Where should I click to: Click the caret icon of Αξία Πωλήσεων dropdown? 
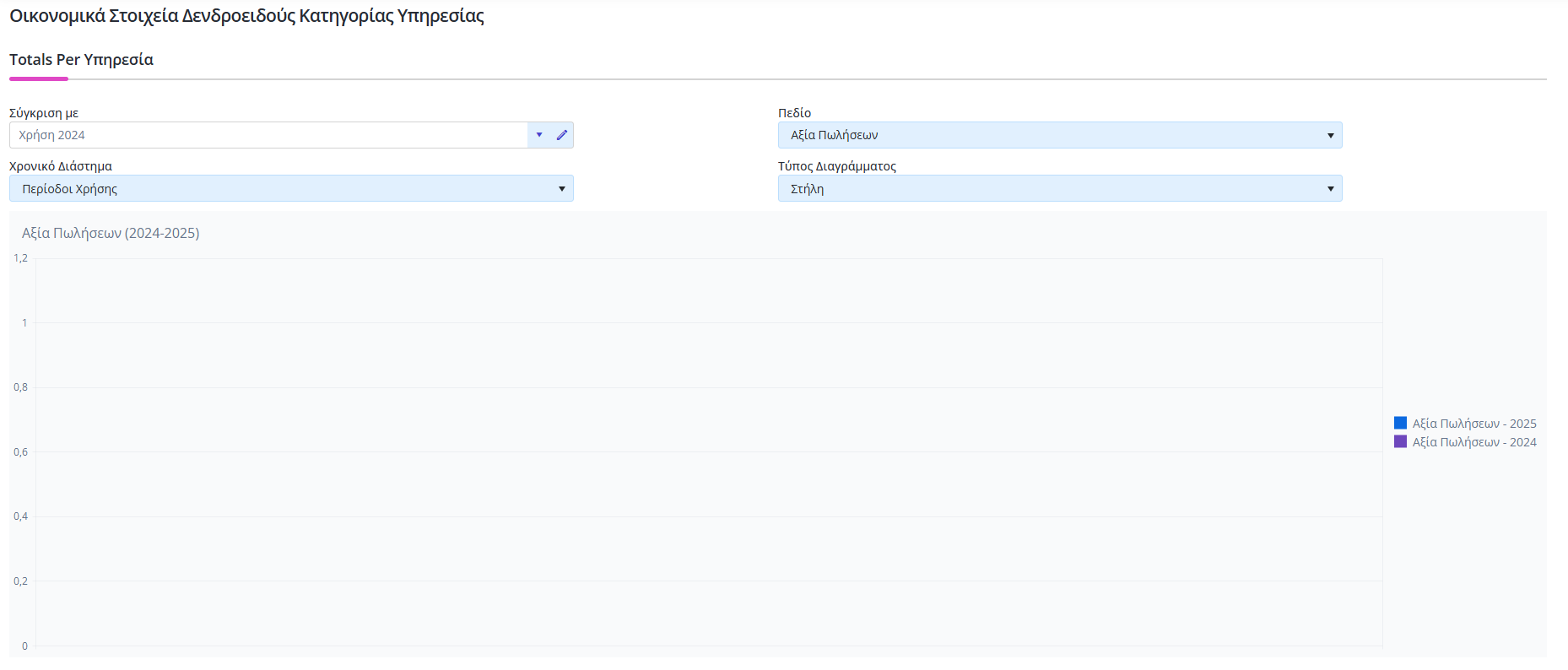[x=1331, y=136]
